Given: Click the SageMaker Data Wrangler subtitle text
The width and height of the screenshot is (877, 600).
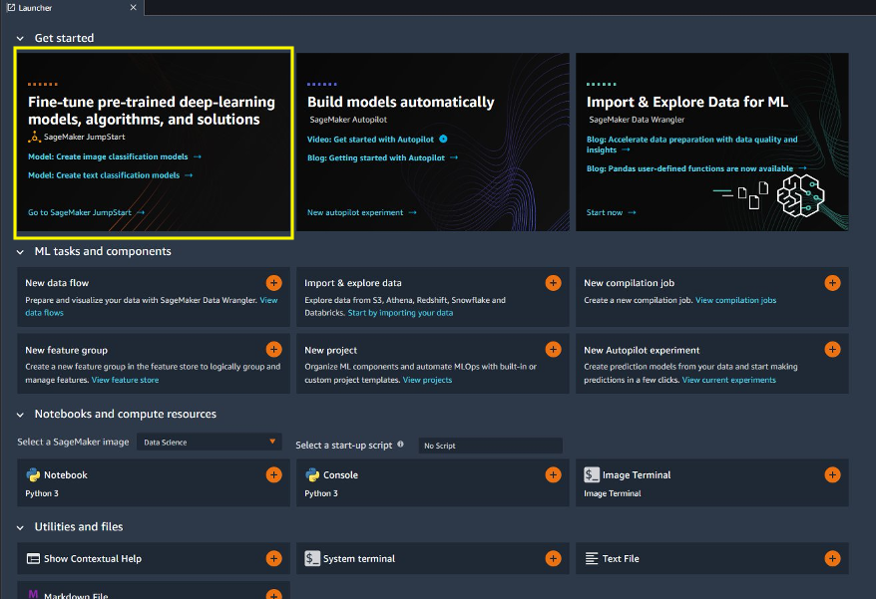Looking at the screenshot, I should [x=636, y=119].
